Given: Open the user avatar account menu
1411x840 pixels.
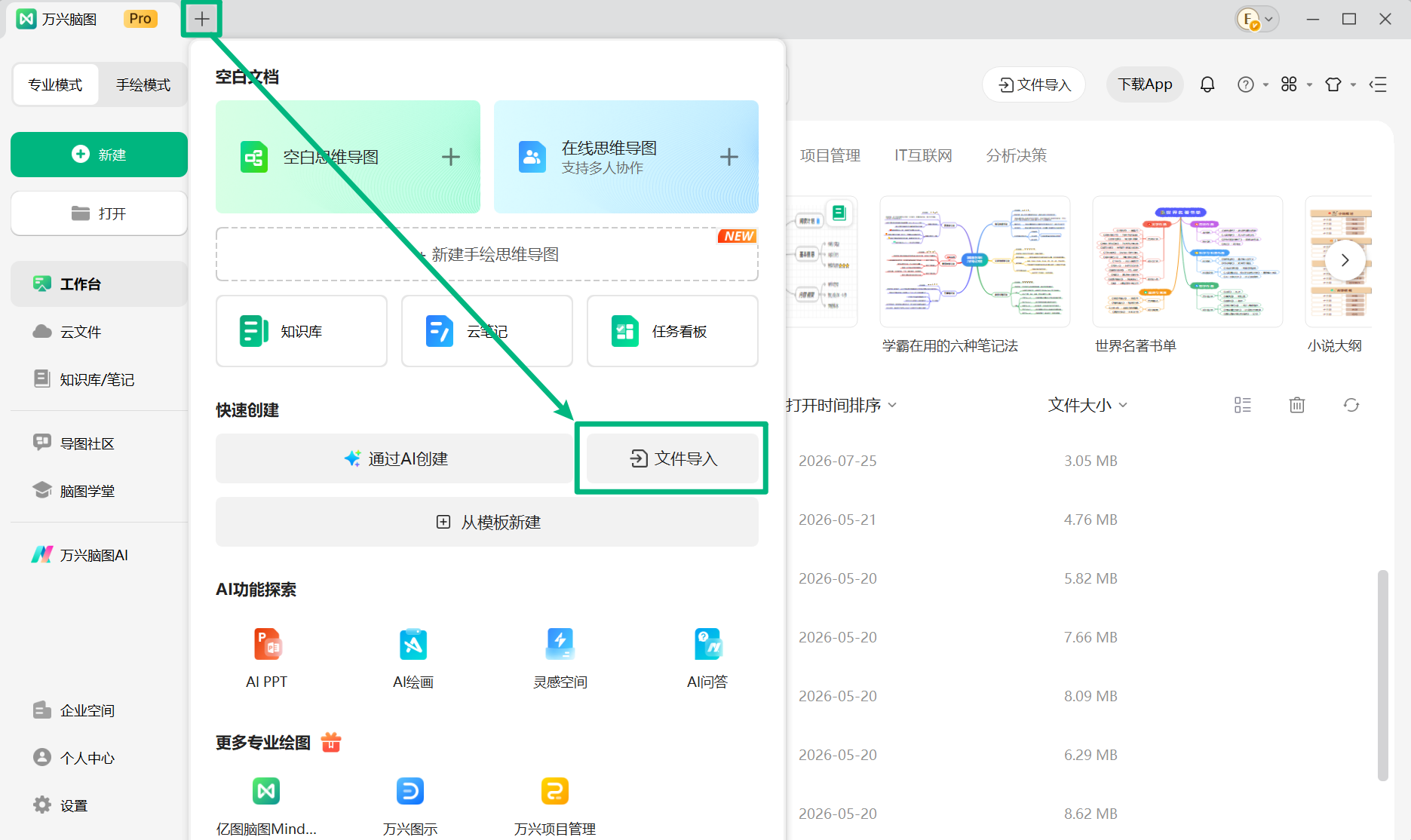Looking at the screenshot, I should point(1256,19).
